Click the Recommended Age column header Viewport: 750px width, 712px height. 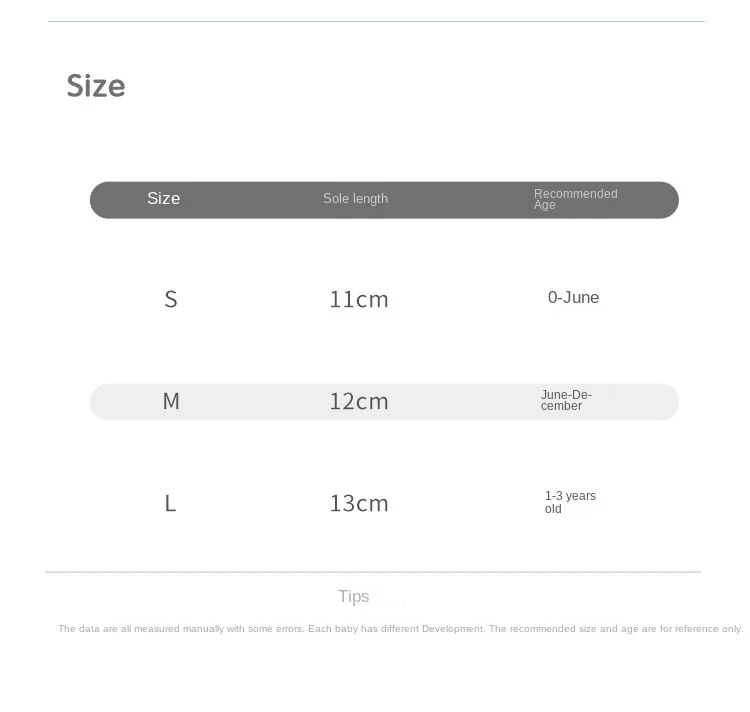(575, 199)
